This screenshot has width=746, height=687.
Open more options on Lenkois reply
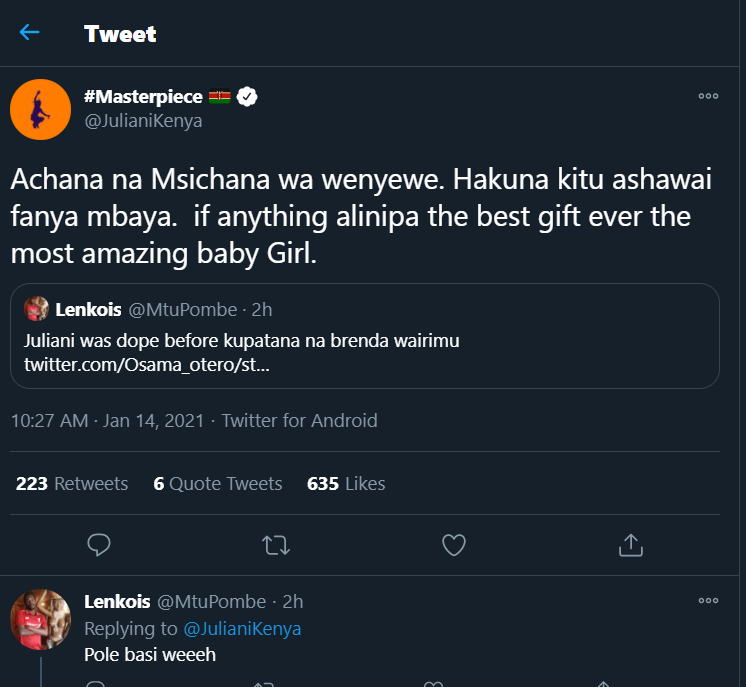[708, 602]
